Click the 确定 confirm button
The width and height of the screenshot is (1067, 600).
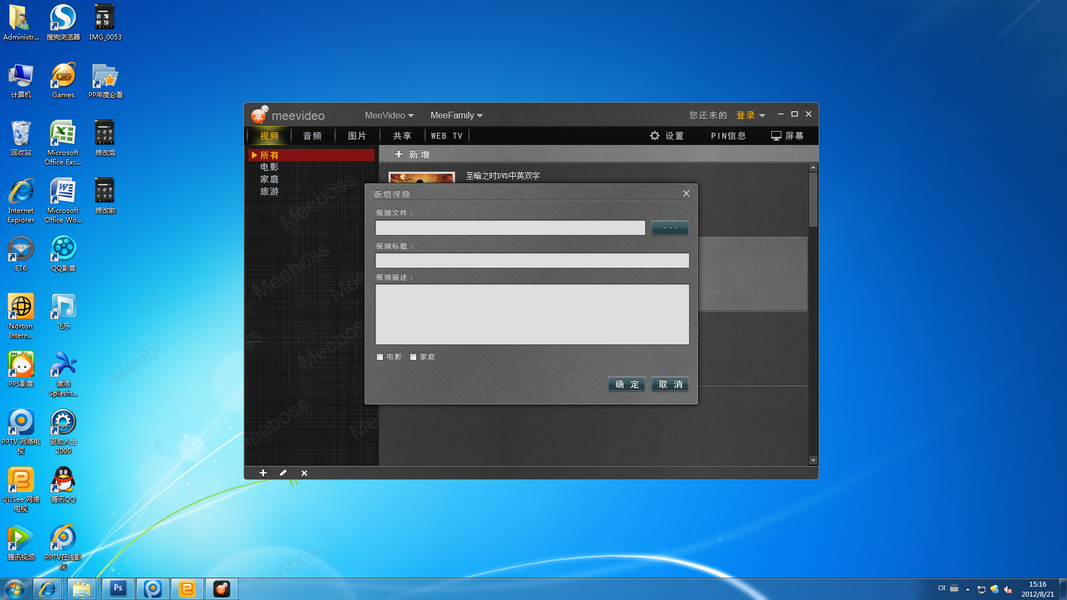tap(626, 384)
